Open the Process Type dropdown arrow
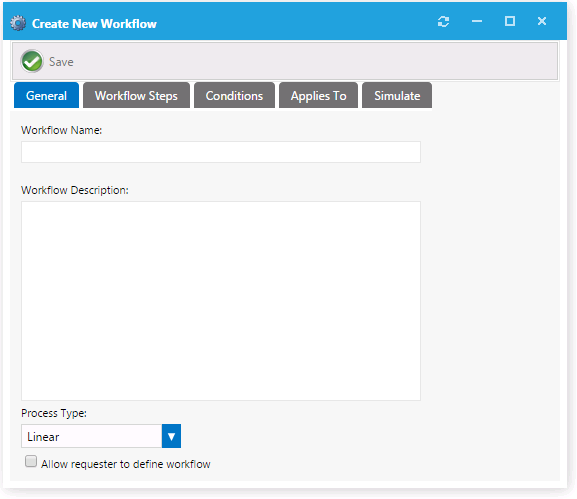This screenshot has width=577, height=499. tap(171, 436)
